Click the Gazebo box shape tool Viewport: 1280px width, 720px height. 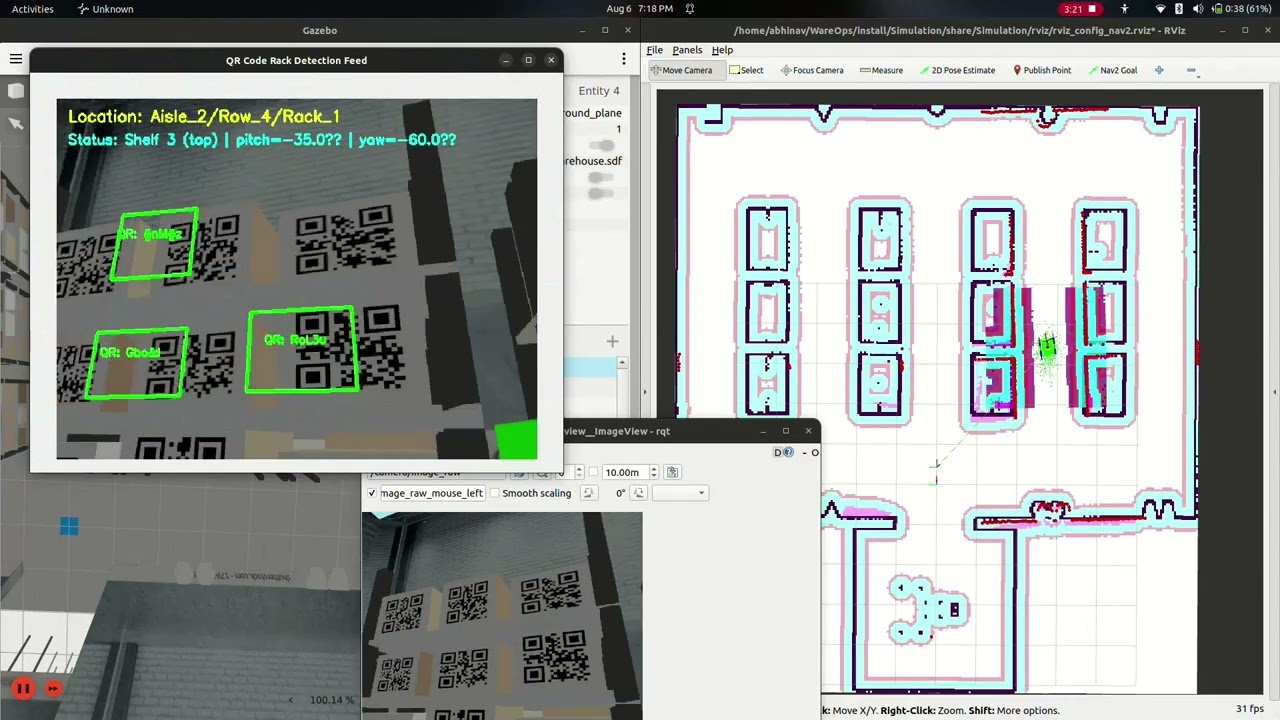[x=15, y=91]
